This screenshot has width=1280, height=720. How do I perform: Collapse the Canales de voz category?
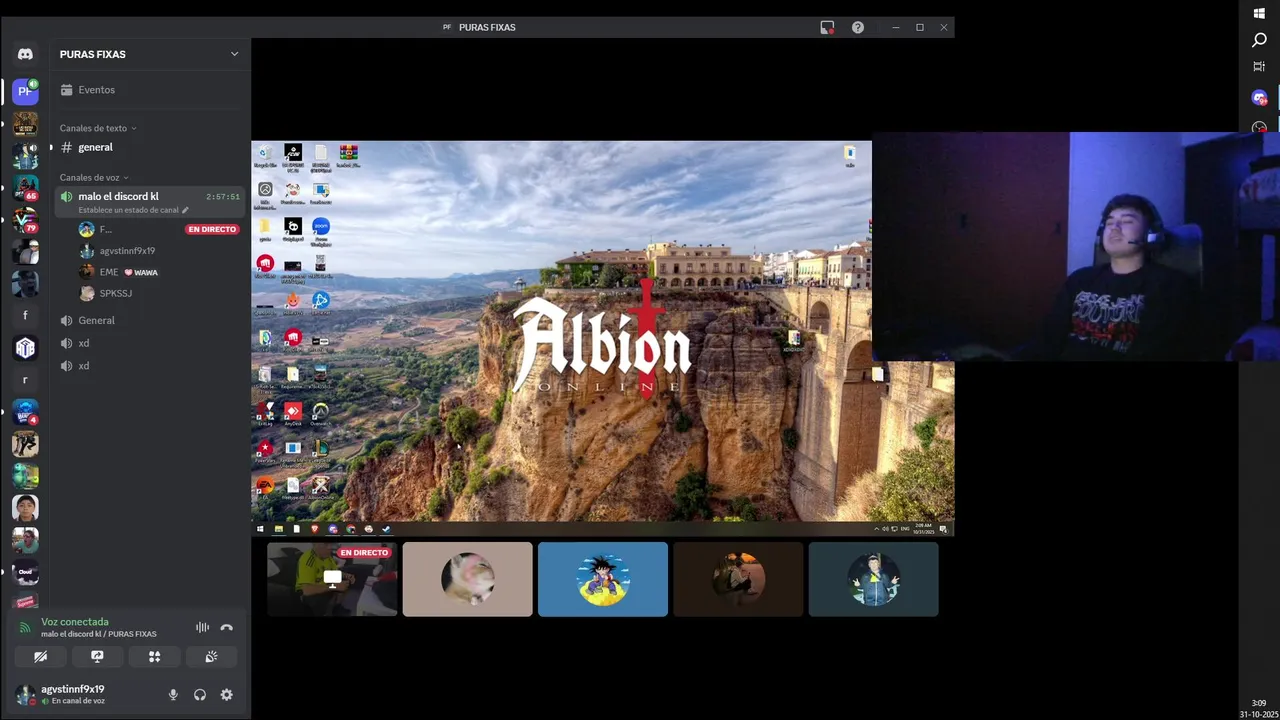coord(94,177)
